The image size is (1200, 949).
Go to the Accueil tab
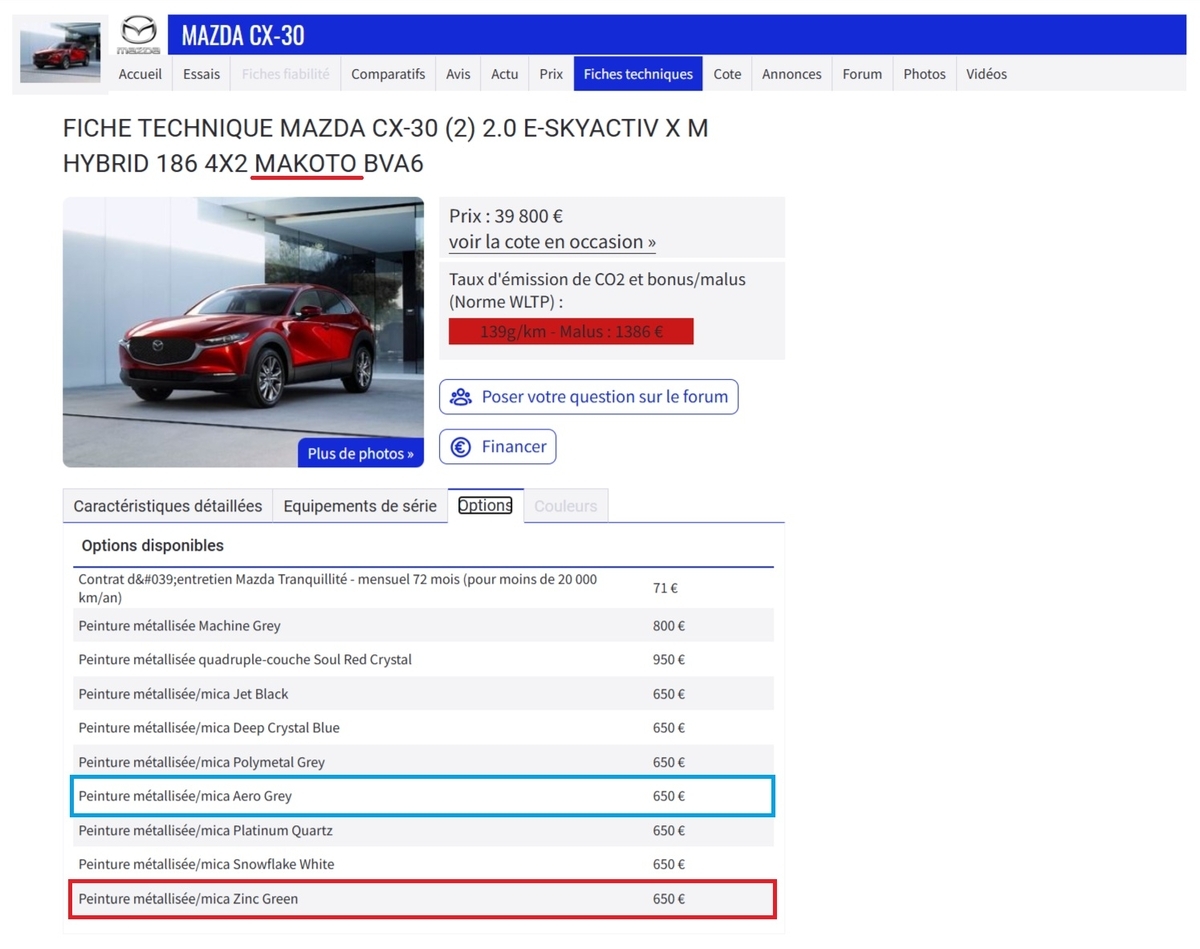pyautogui.click(x=140, y=74)
